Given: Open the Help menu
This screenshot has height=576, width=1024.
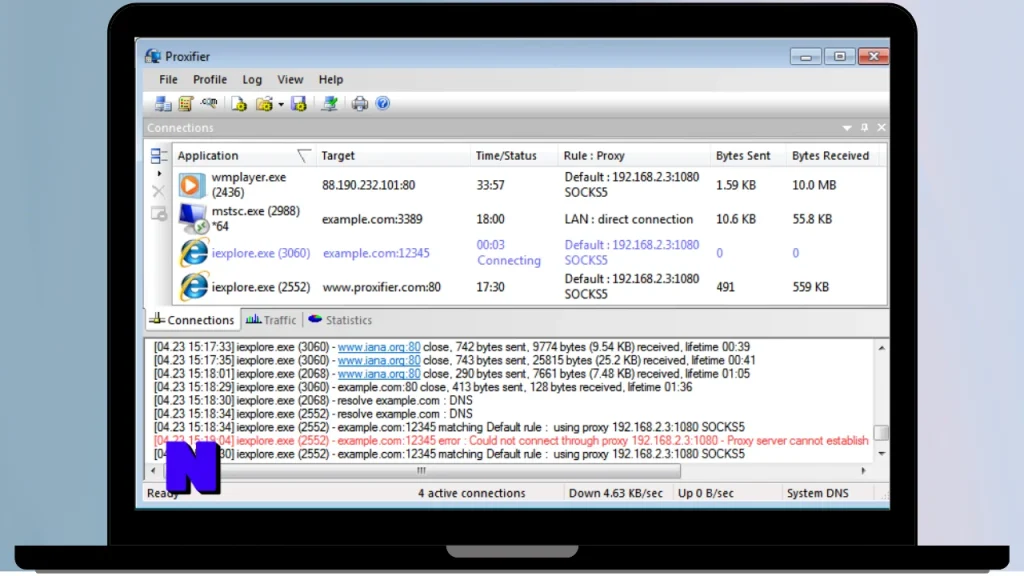Looking at the screenshot, I should coord(330,79).
